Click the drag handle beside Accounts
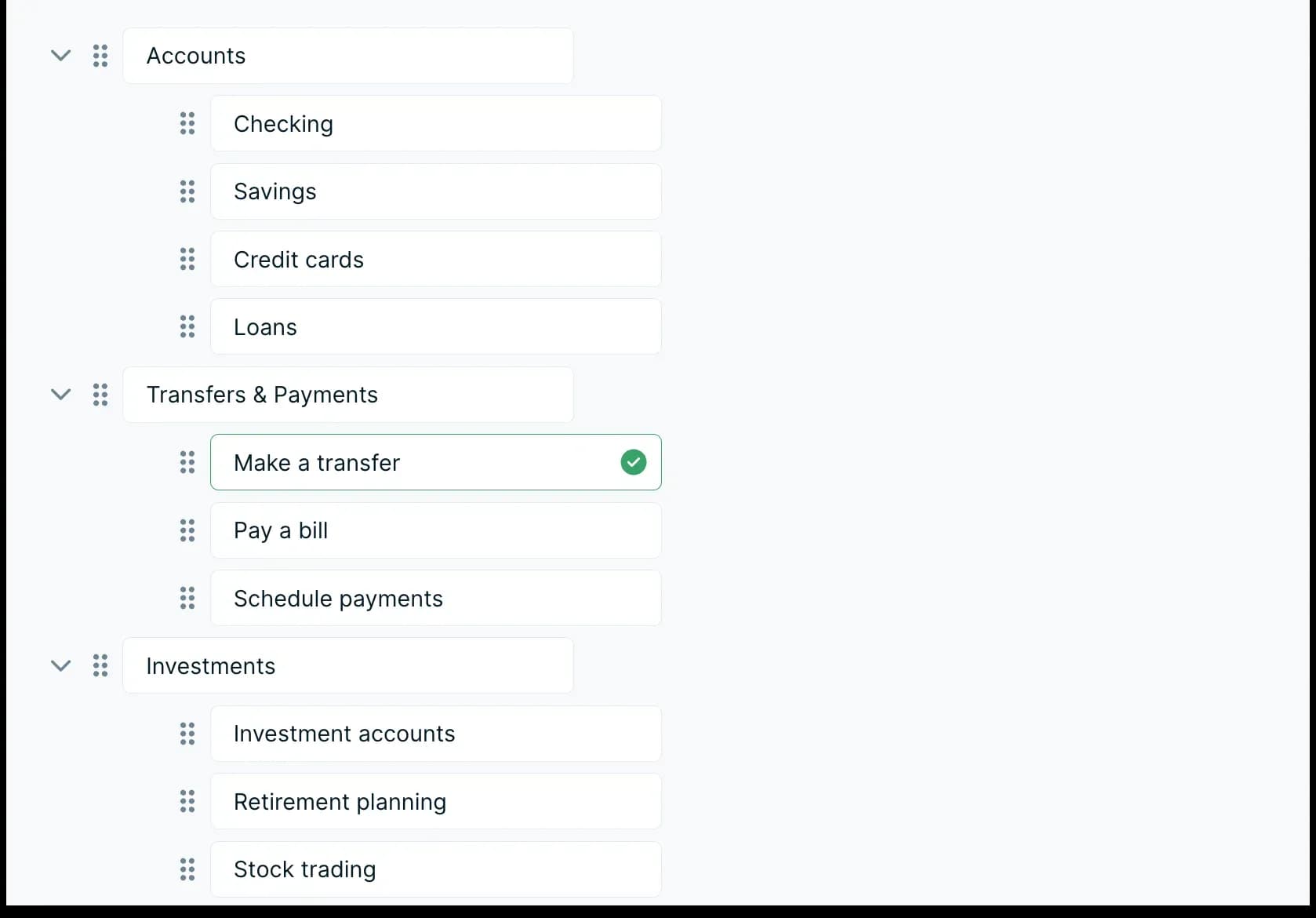Viewport: 1316px width, 918px height. [100, 56]
